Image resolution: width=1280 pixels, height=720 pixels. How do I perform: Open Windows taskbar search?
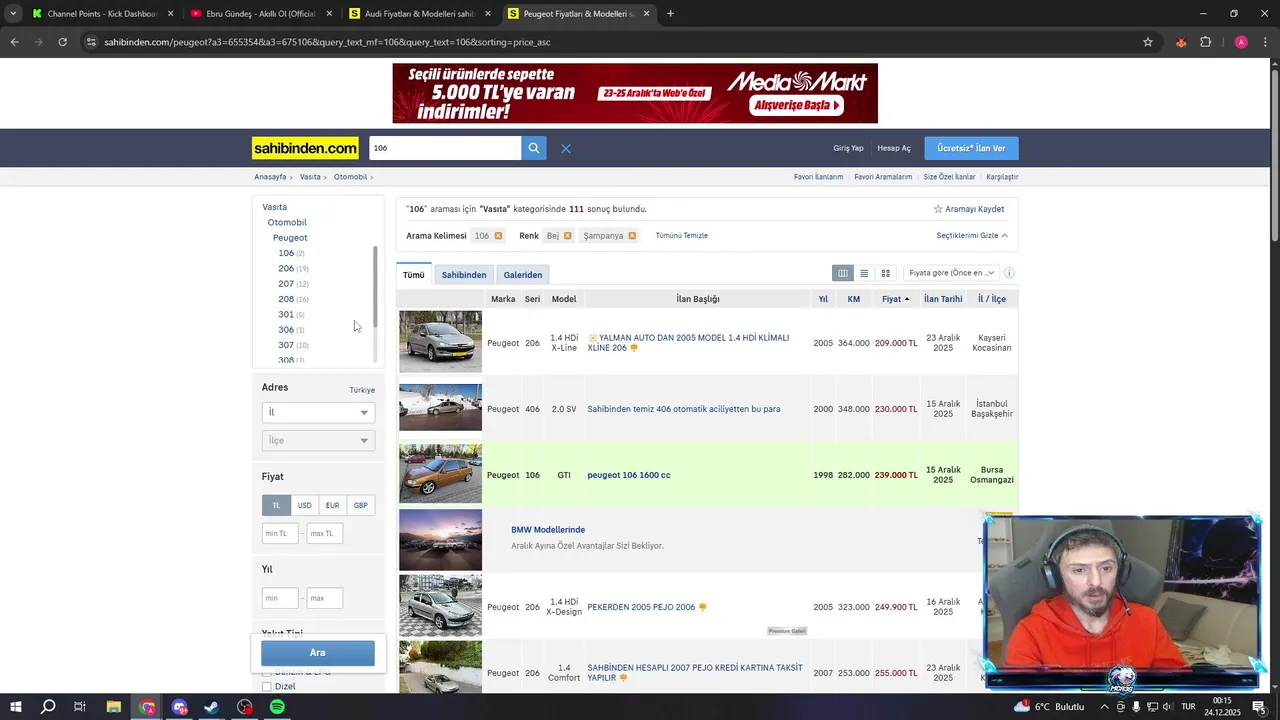[48, 707]
